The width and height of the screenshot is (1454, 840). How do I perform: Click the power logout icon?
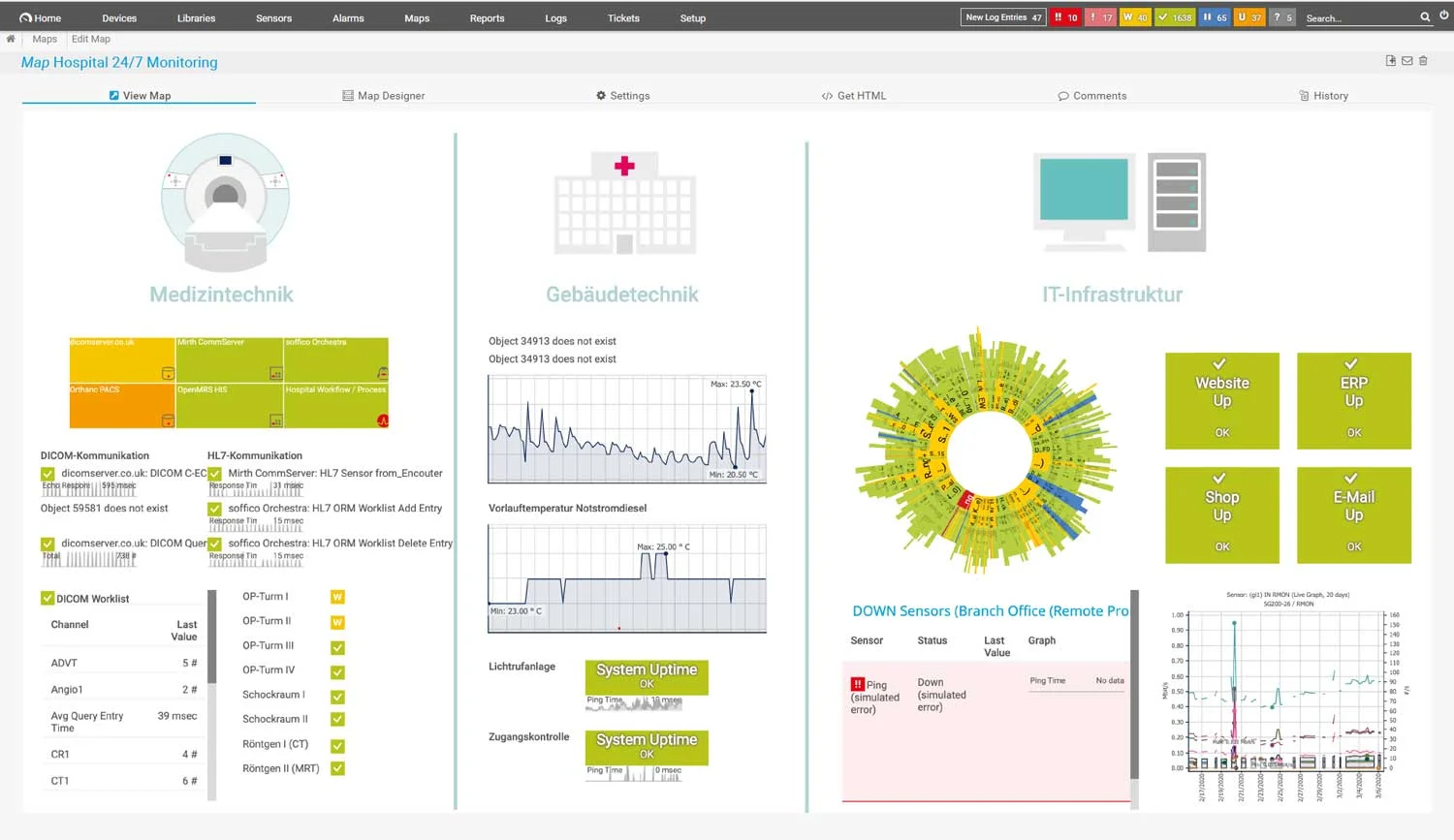(x=1443, y=16)
